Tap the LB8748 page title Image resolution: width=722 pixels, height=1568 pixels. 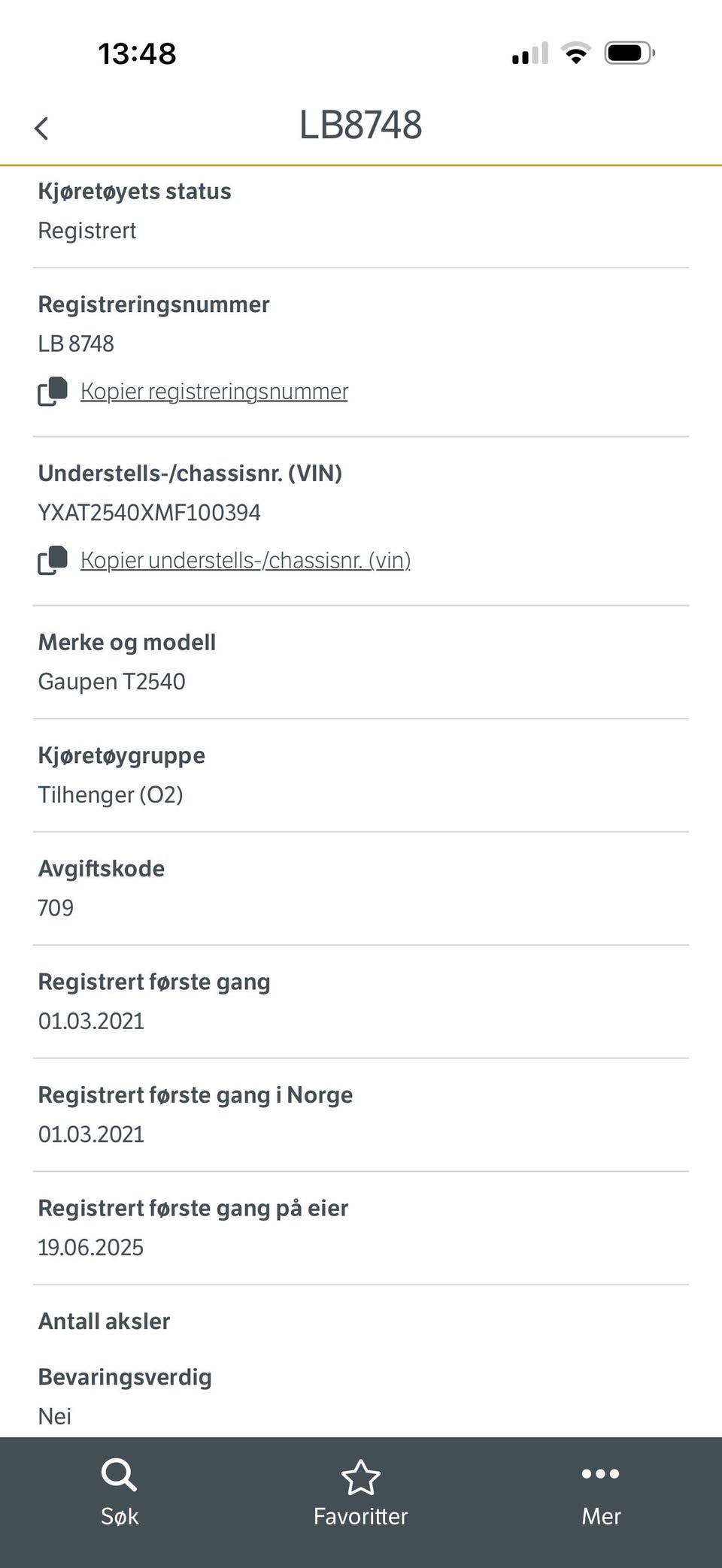pyautogui.click(x=360, y=125)
